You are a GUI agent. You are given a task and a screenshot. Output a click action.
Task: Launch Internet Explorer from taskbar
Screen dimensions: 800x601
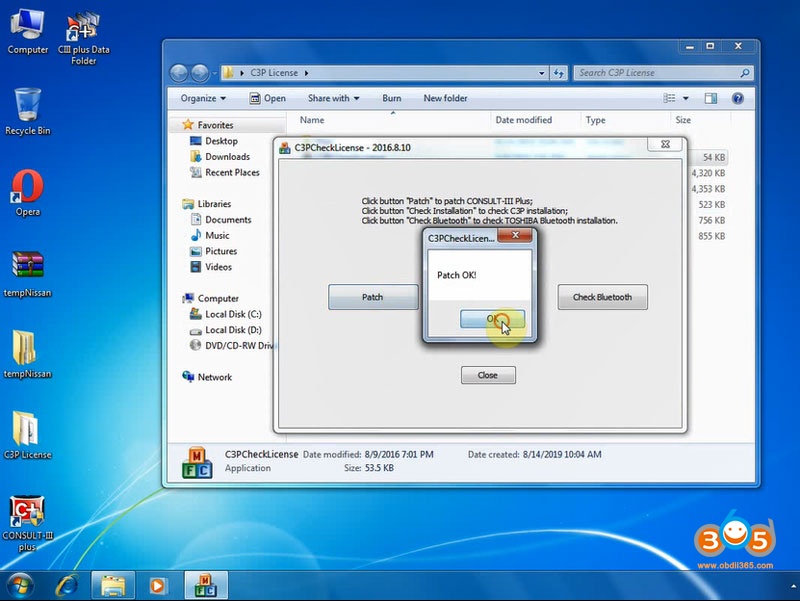[66, 586]
